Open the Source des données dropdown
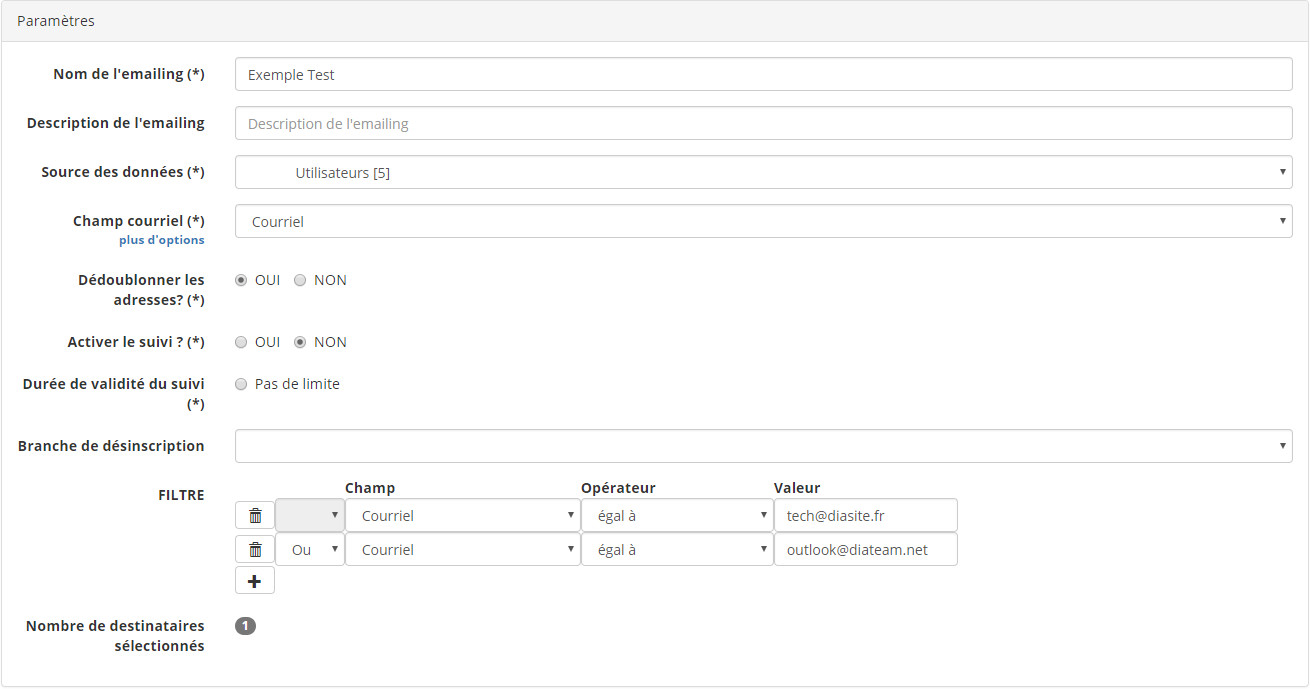1310x689 pixels. point(763,172)
